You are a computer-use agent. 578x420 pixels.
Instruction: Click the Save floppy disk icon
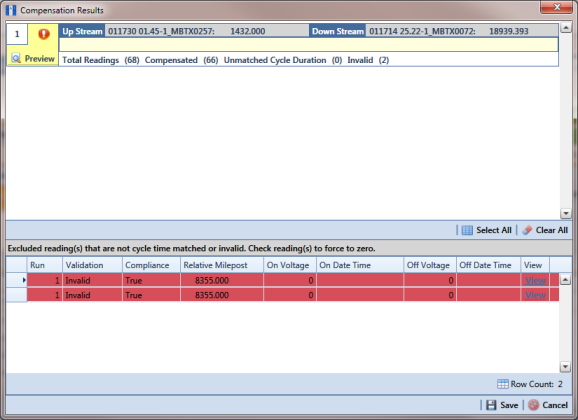click(491, 405)
